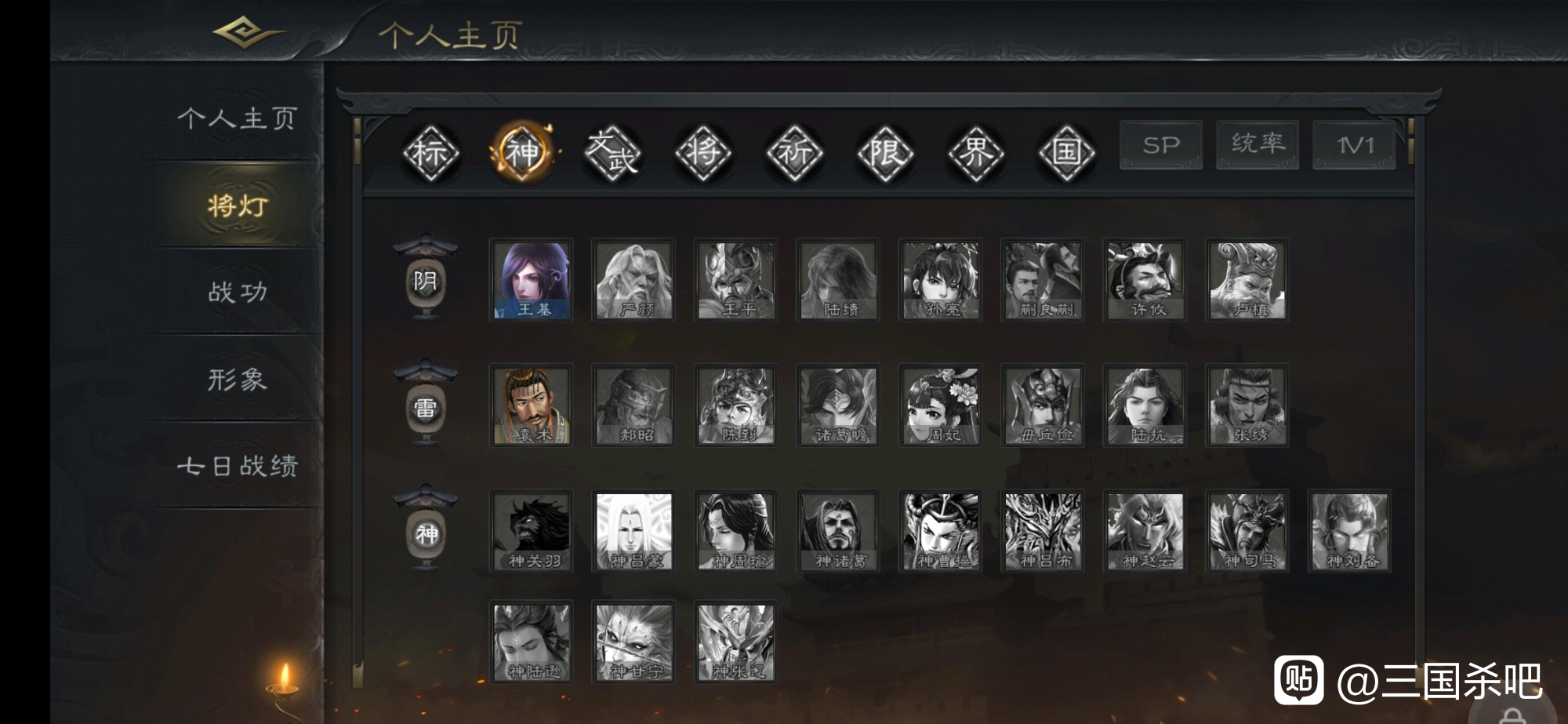Click the SP filter button
This screenshot has width=1568, height=724.
(1161, 145)
